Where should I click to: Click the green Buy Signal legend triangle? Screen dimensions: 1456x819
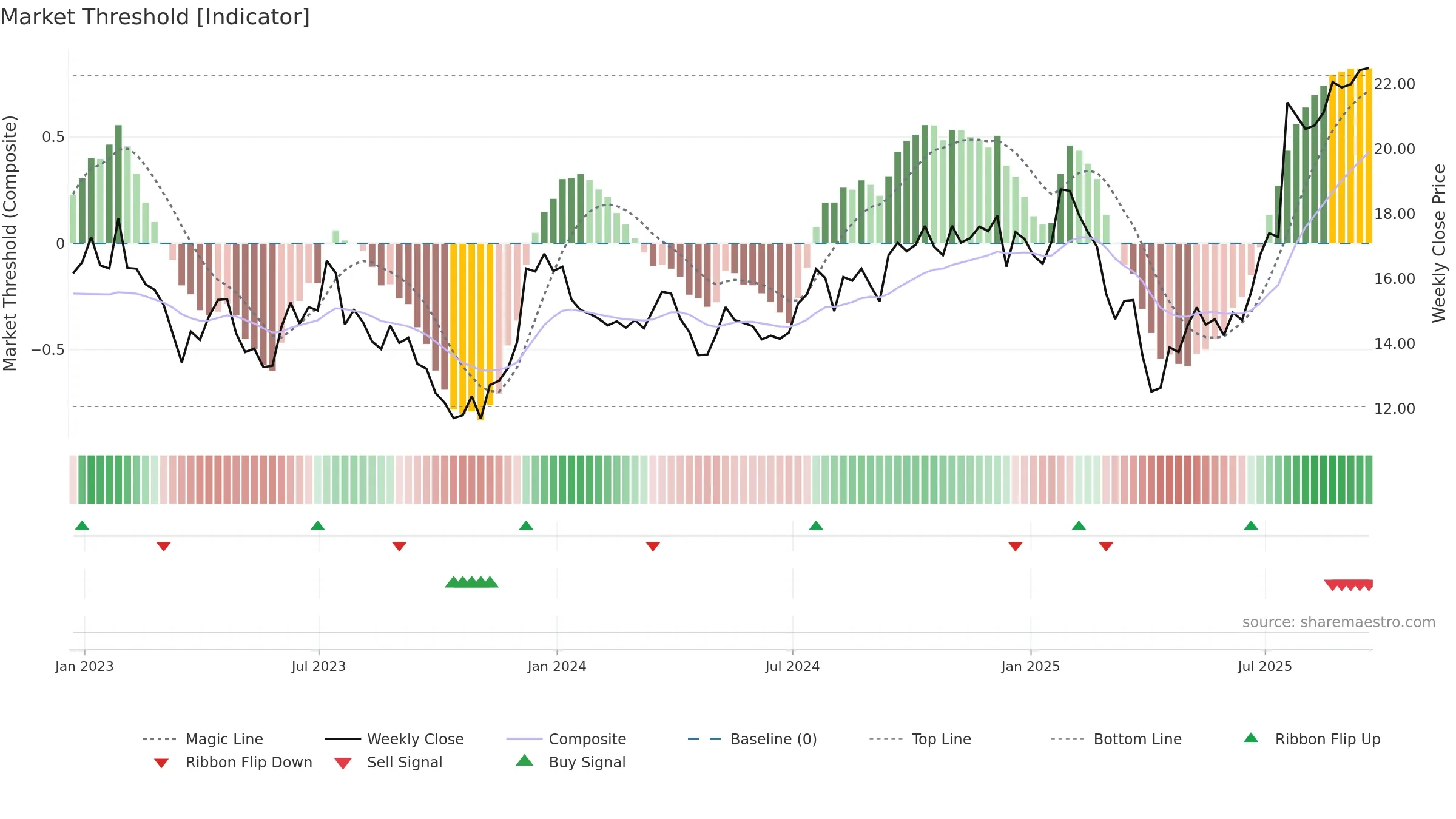(524, 760)
